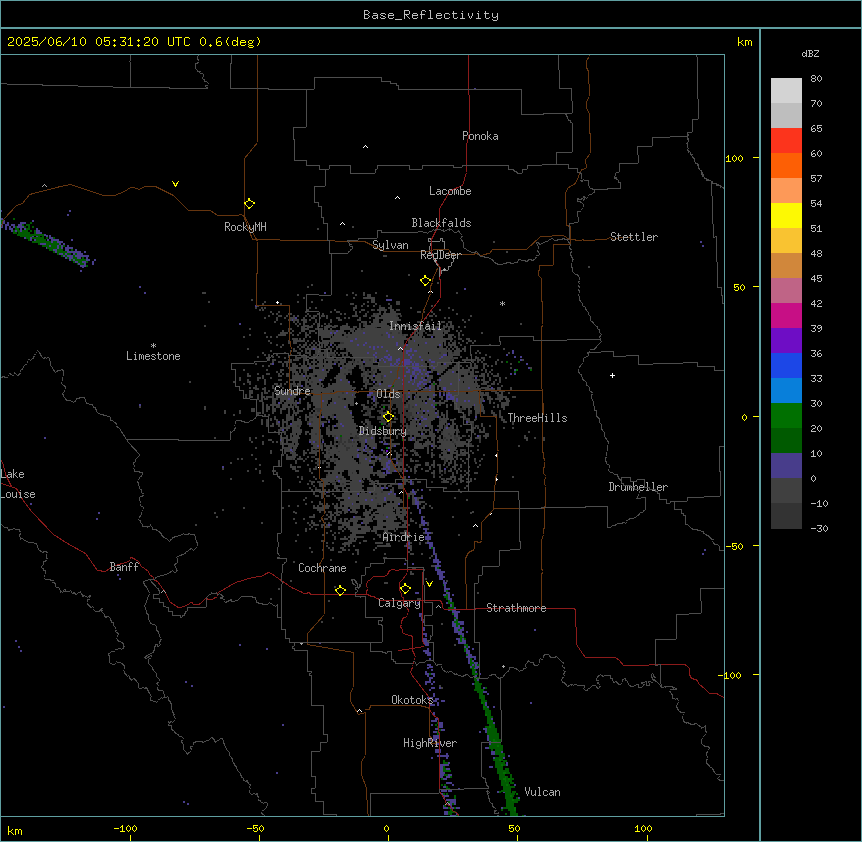Screen dimensions: 862x842
Task: Click the HighRiver city label
Action: coord(430,743)
